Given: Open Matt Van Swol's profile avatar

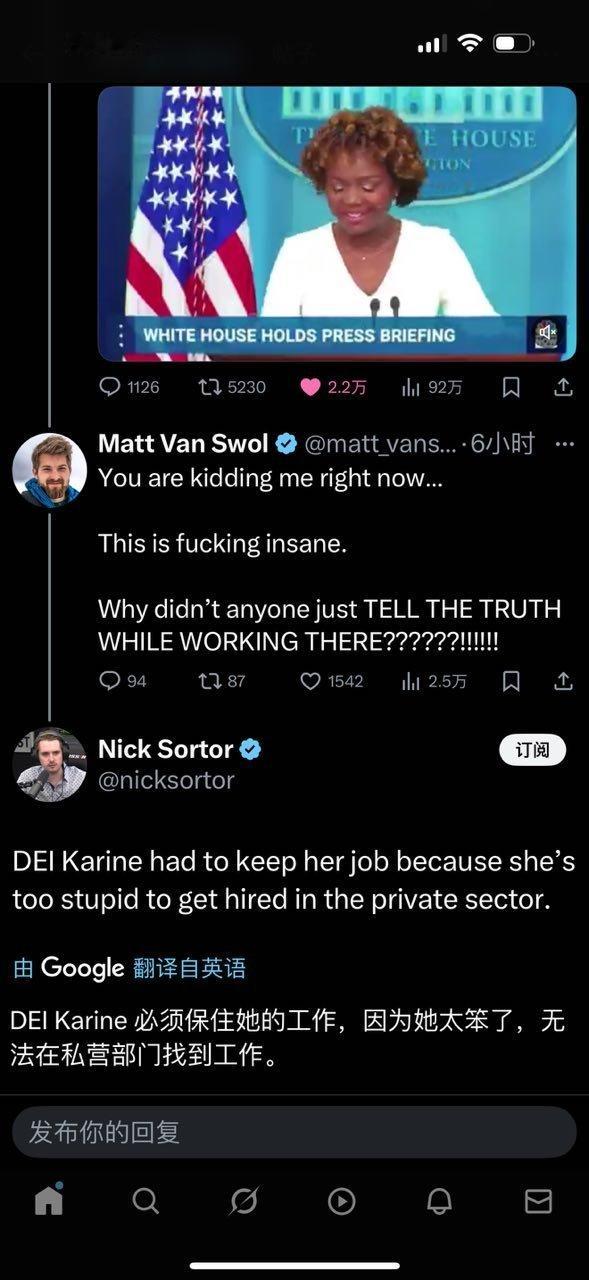Looking at the screenshot, I should coord(49,470).
